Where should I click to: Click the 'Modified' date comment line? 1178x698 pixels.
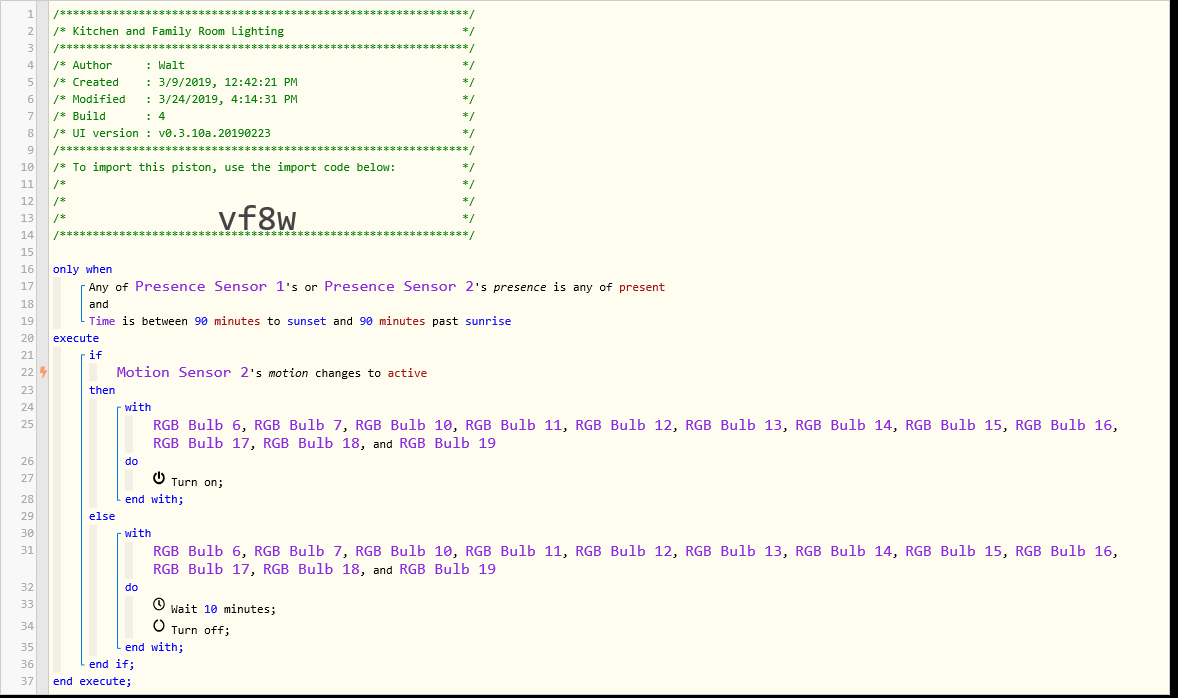click(x=264, y=99)
